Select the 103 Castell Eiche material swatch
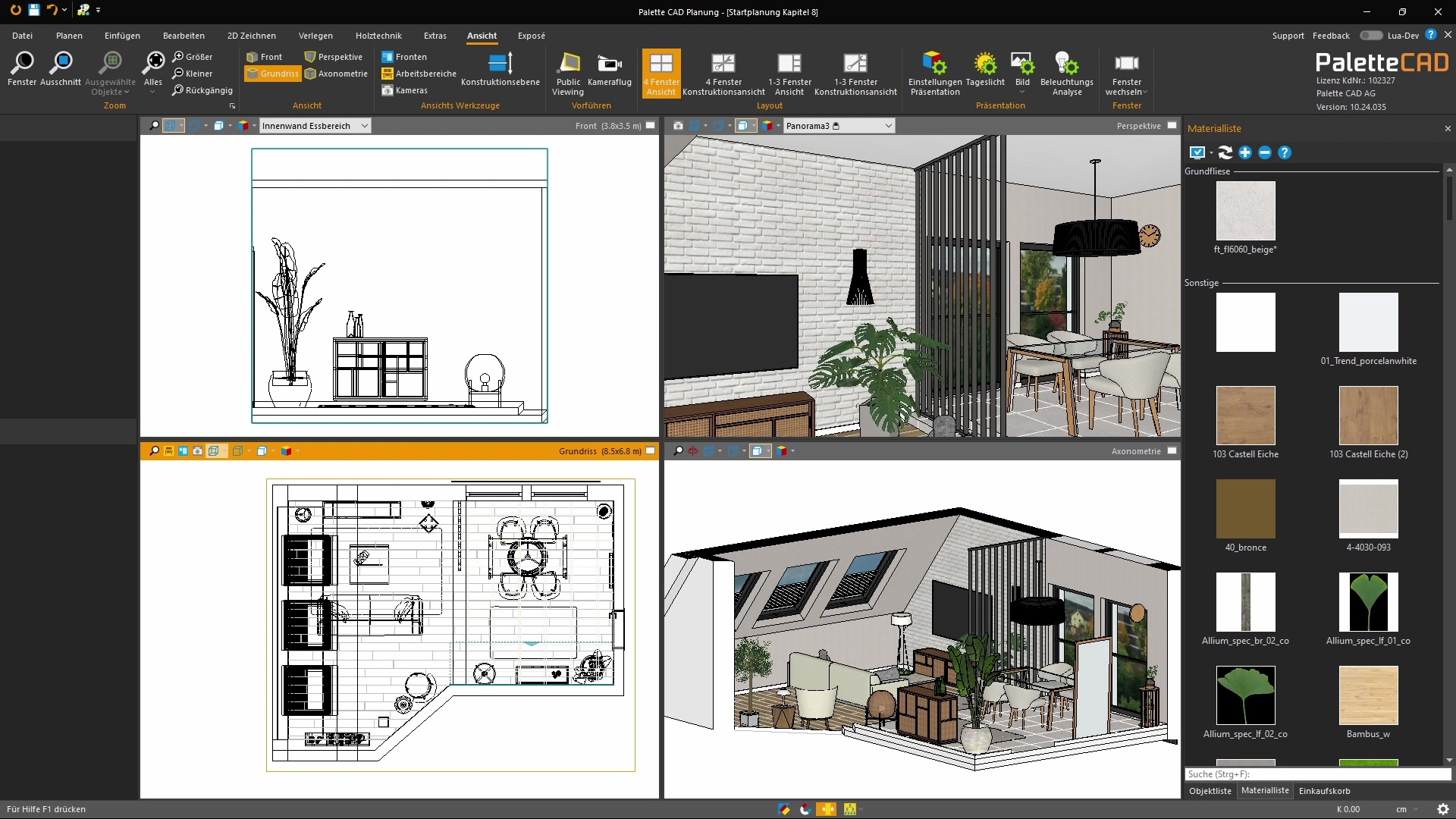The width and height of the screenshot is (1456, 819). pyautogui.click(x=1246, y=416)
